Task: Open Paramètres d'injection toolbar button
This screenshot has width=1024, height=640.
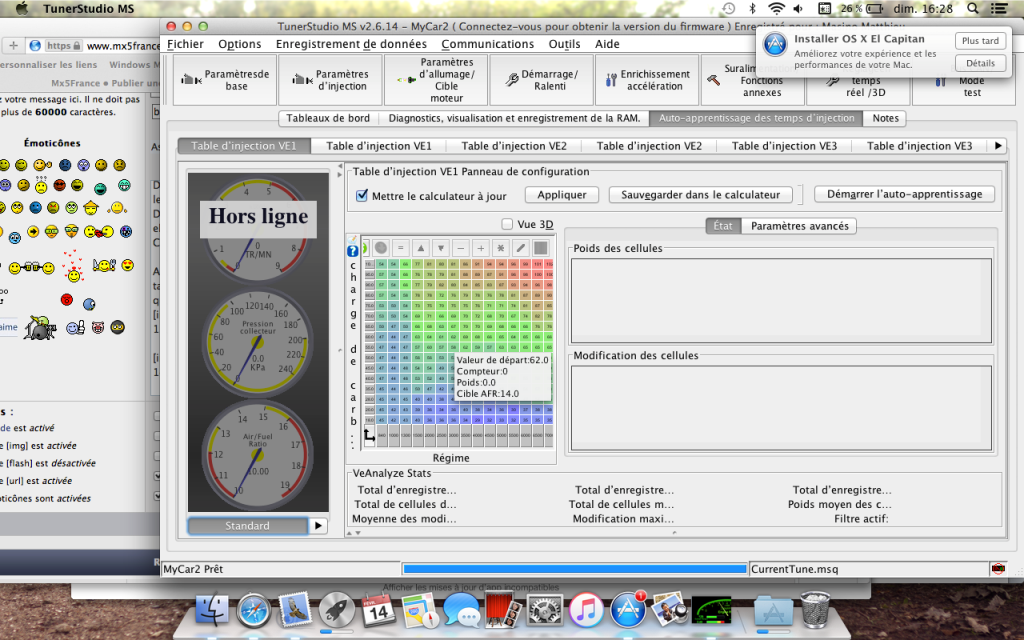Action: [330, 80]
